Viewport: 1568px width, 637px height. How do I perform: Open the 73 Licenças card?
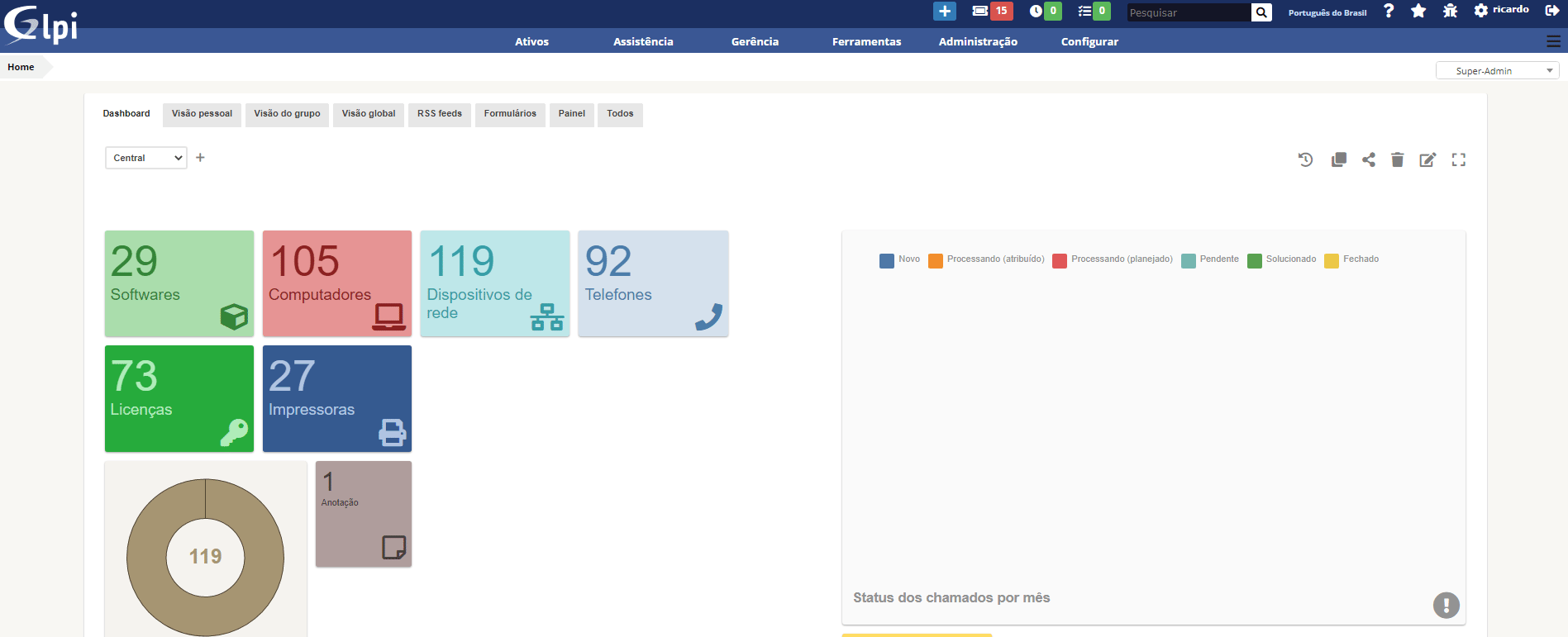coord(179,398)
